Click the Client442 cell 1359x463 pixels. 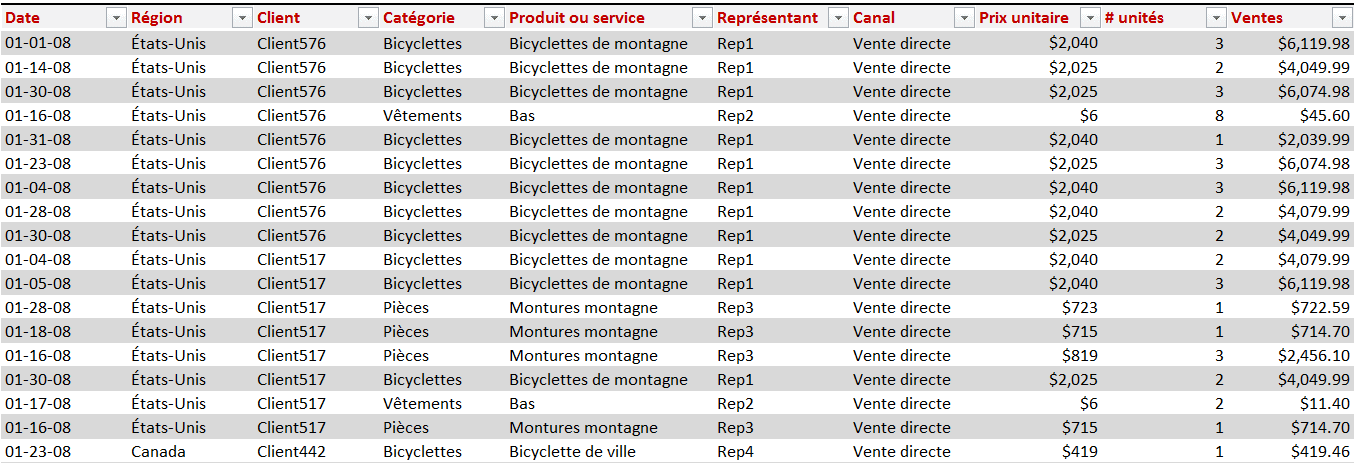tap(291, 451)
